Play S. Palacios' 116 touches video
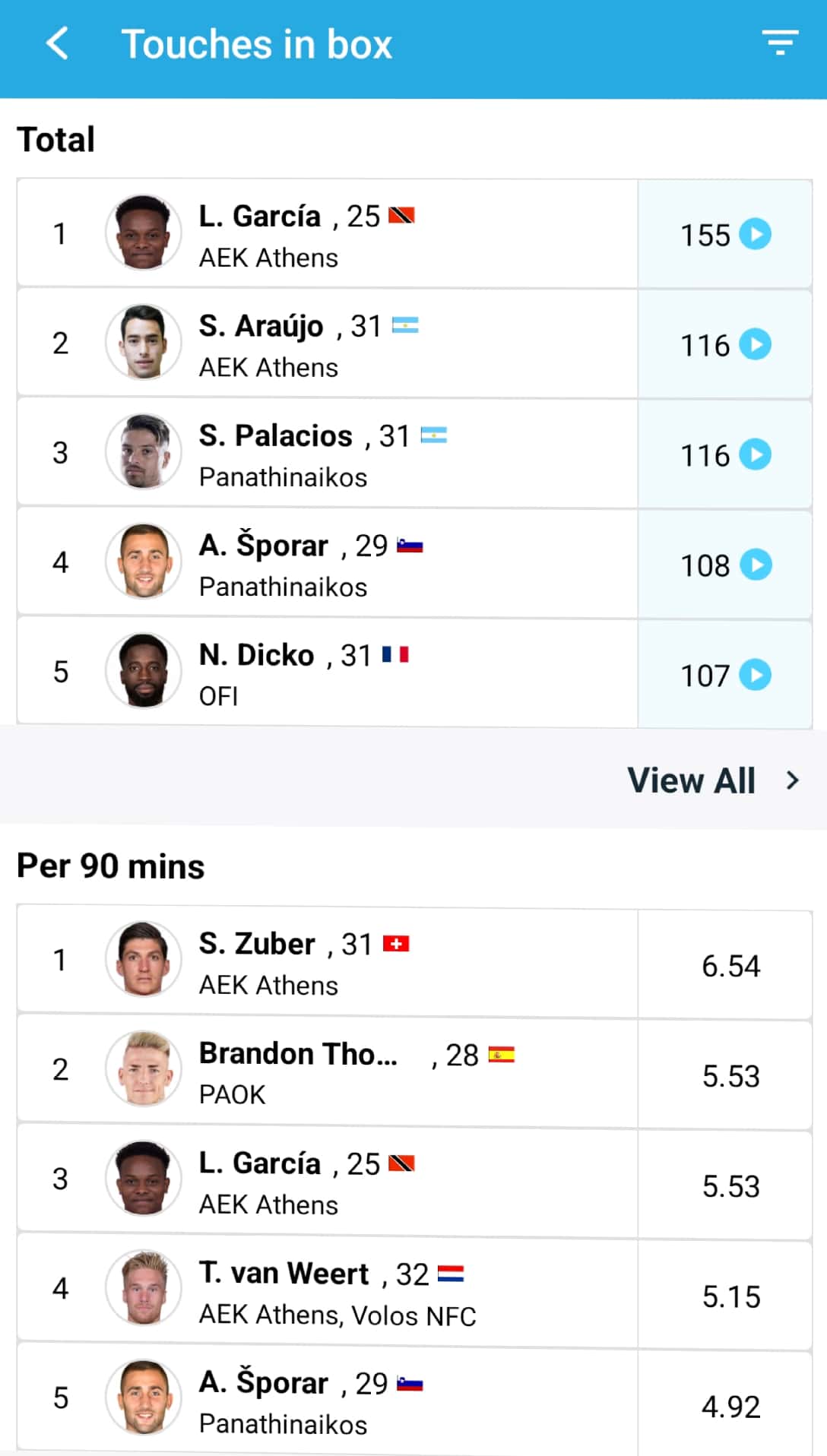 [756, 454]
